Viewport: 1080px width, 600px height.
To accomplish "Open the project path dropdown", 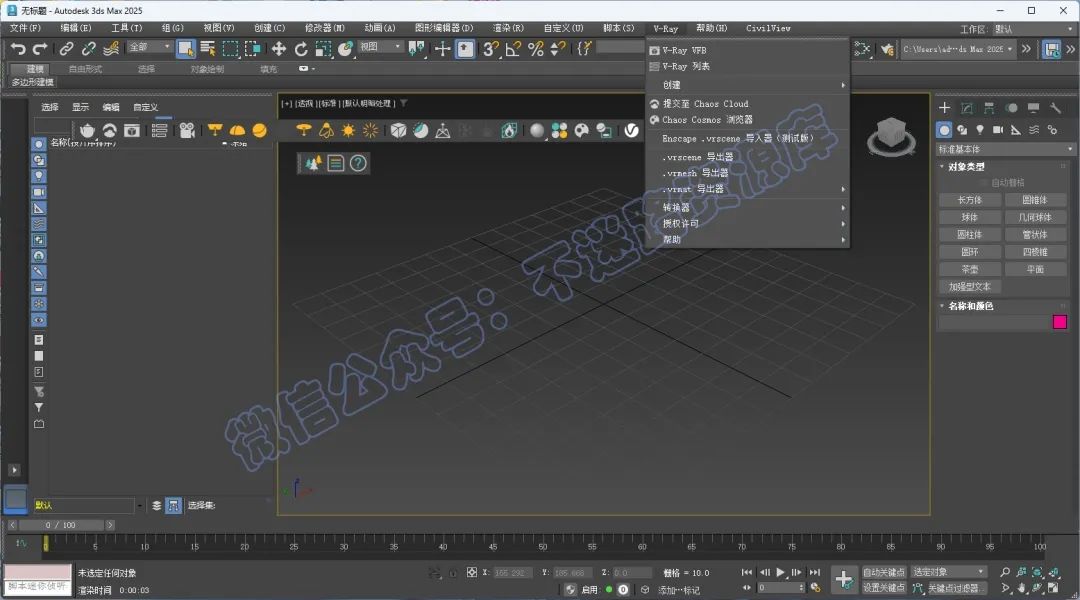I will 958,49.
